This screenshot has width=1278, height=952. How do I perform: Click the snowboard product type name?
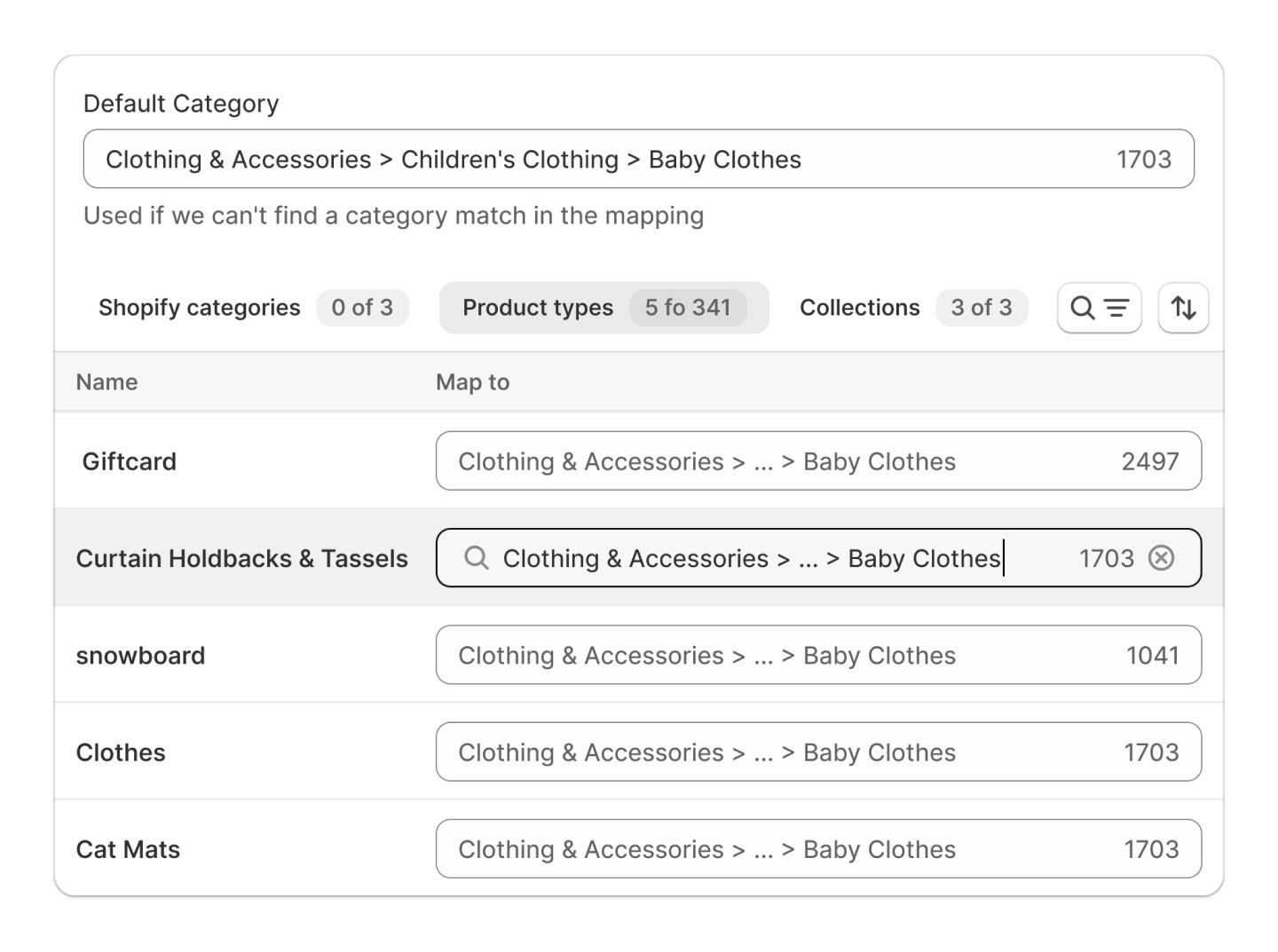click(140, 656)
